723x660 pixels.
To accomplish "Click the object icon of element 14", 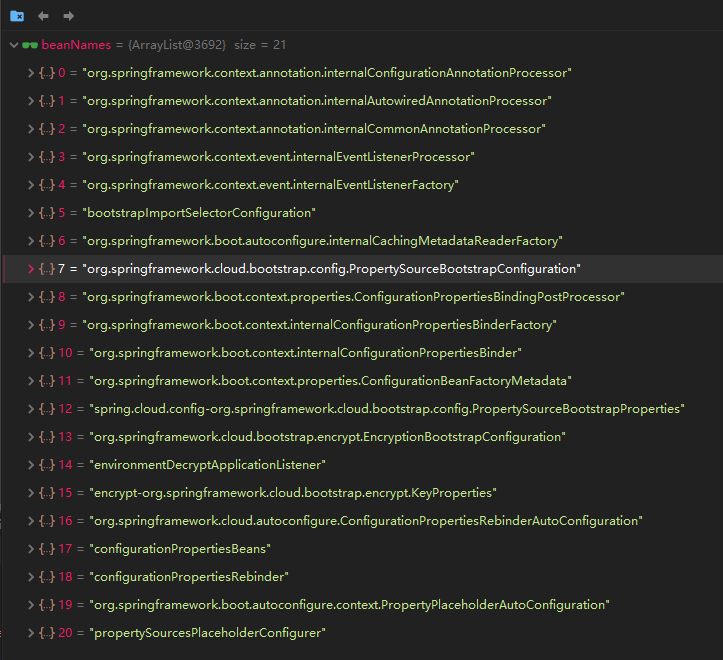I will [x=47, y=465].
